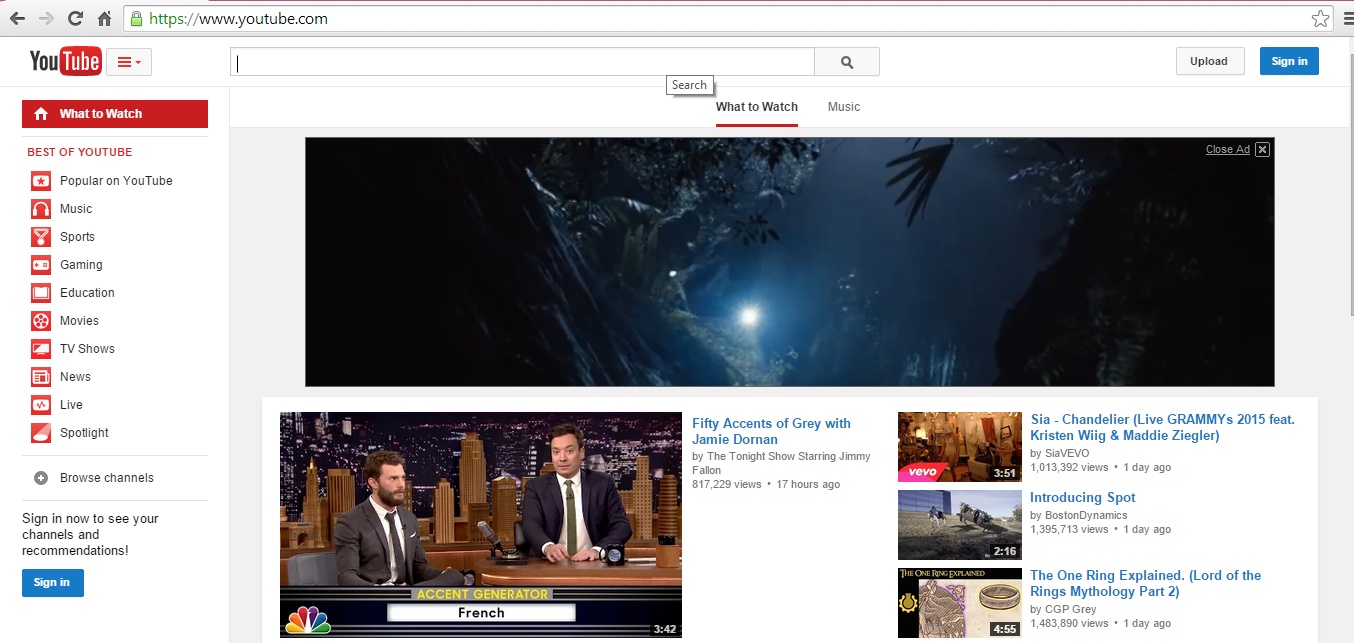Bookmark page with star icon

[1320, 19]
